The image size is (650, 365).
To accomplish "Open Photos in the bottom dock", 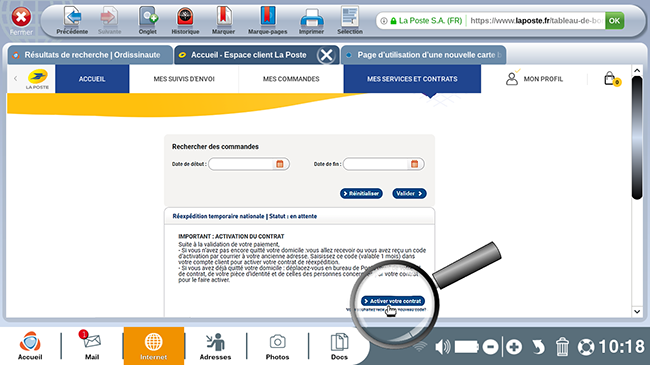I will coord(277,346).
